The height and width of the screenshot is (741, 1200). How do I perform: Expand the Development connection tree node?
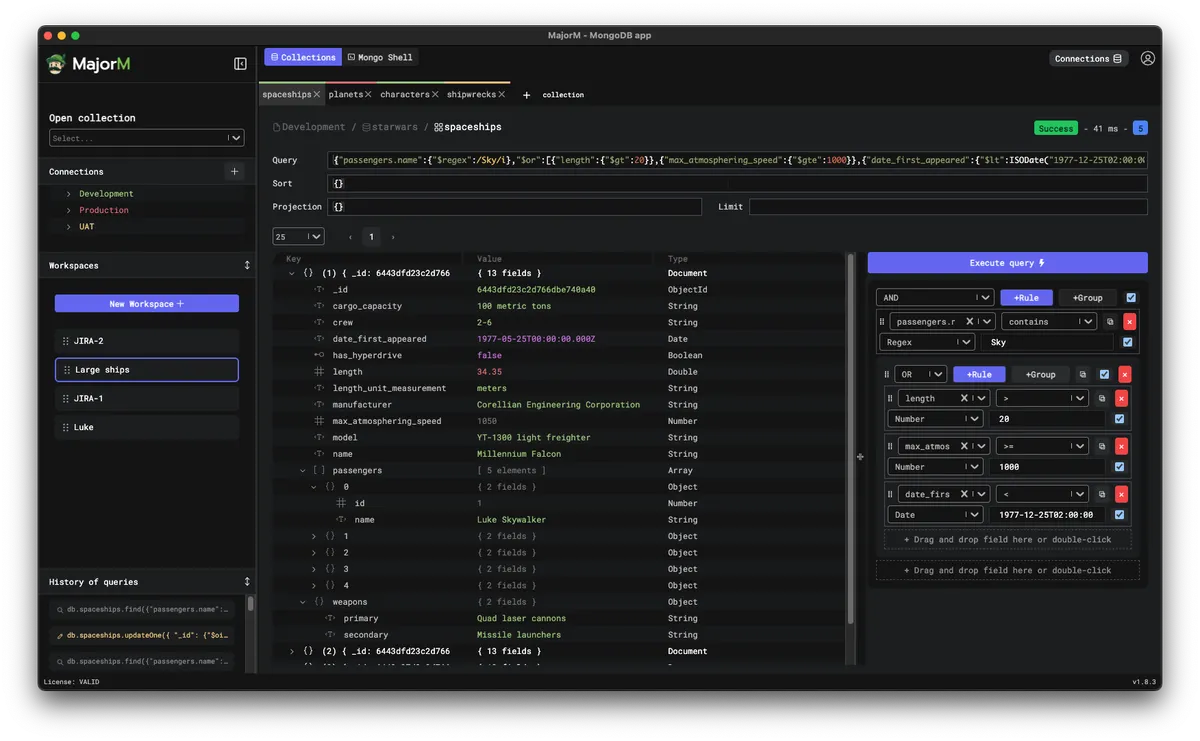69,194
